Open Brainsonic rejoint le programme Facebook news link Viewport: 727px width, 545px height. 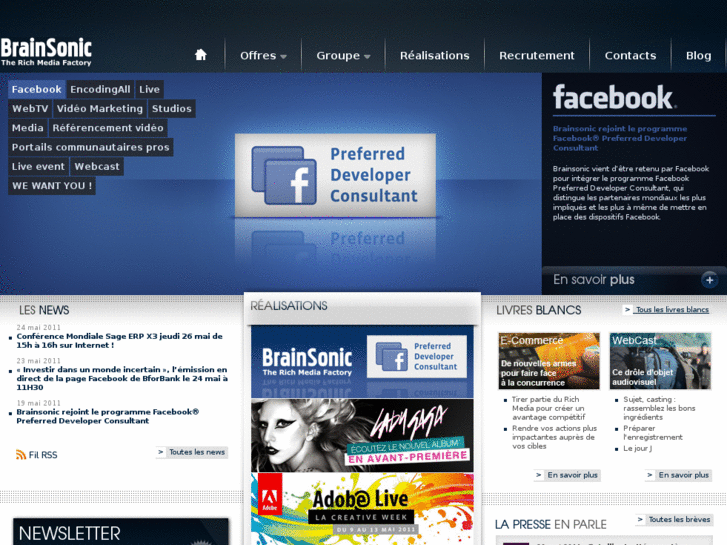coord(108,416)
